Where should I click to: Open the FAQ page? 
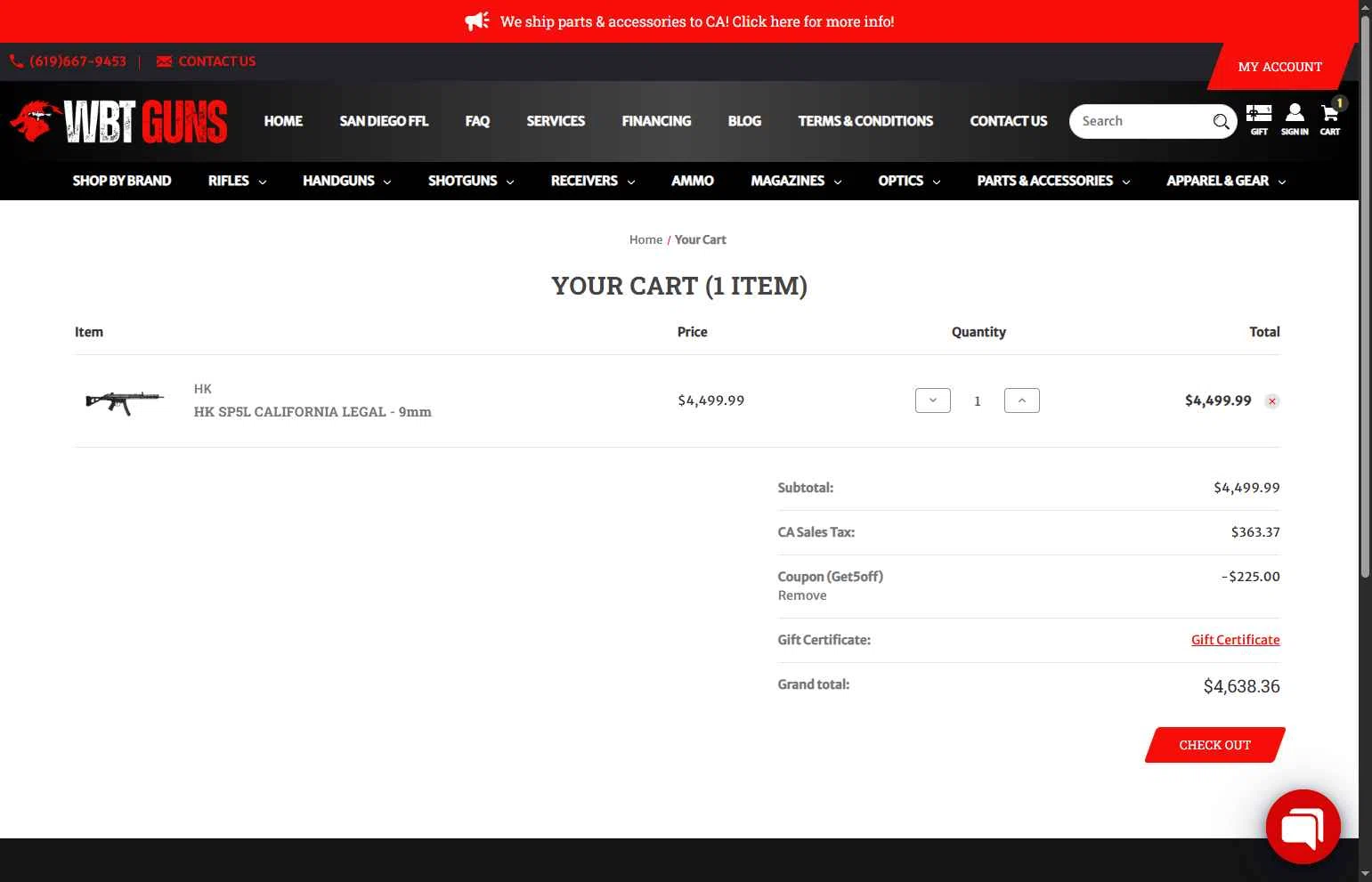click(x=477, y=121)
